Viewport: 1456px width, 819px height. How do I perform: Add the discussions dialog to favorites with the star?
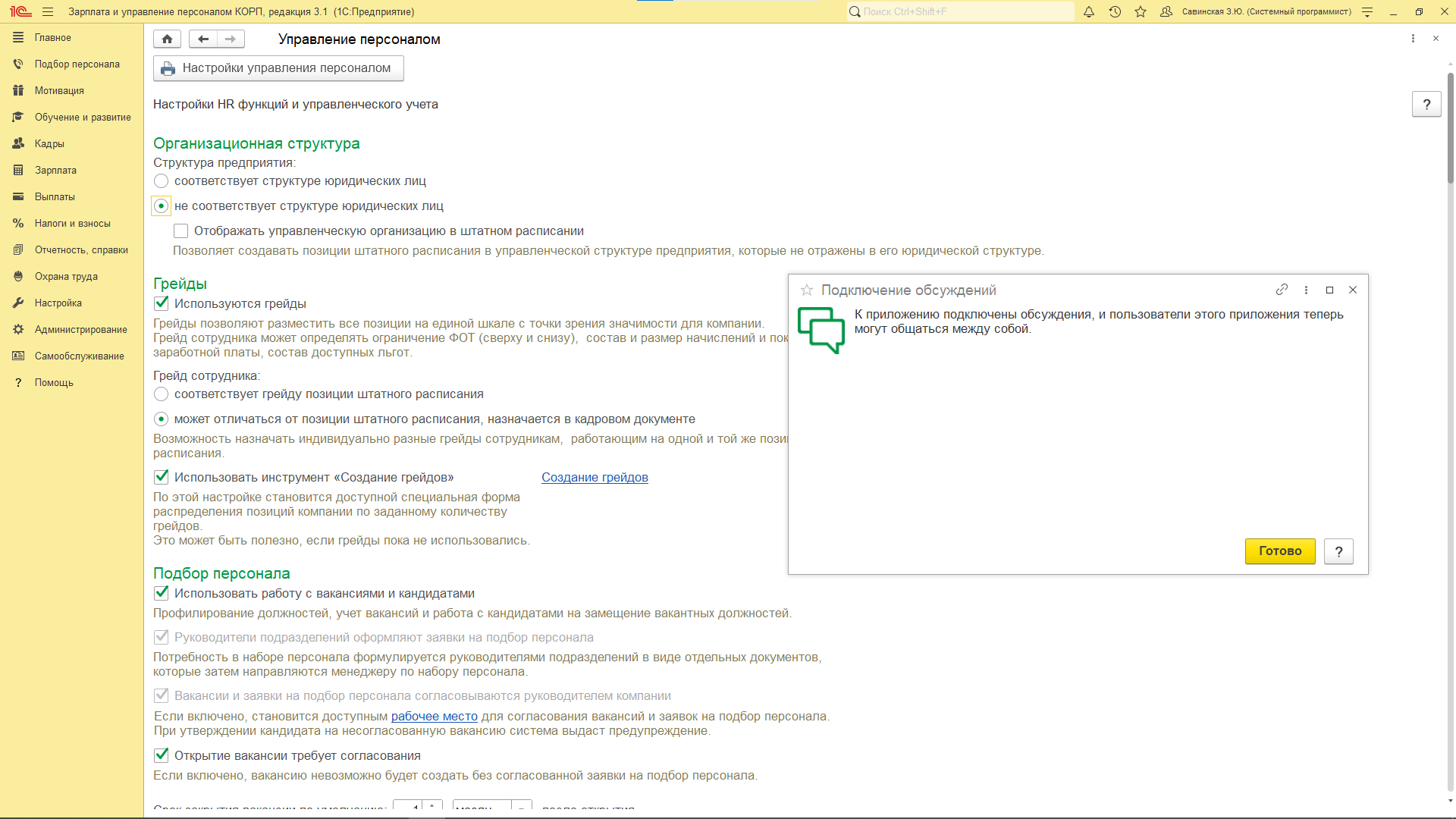[x=807, y=290]
